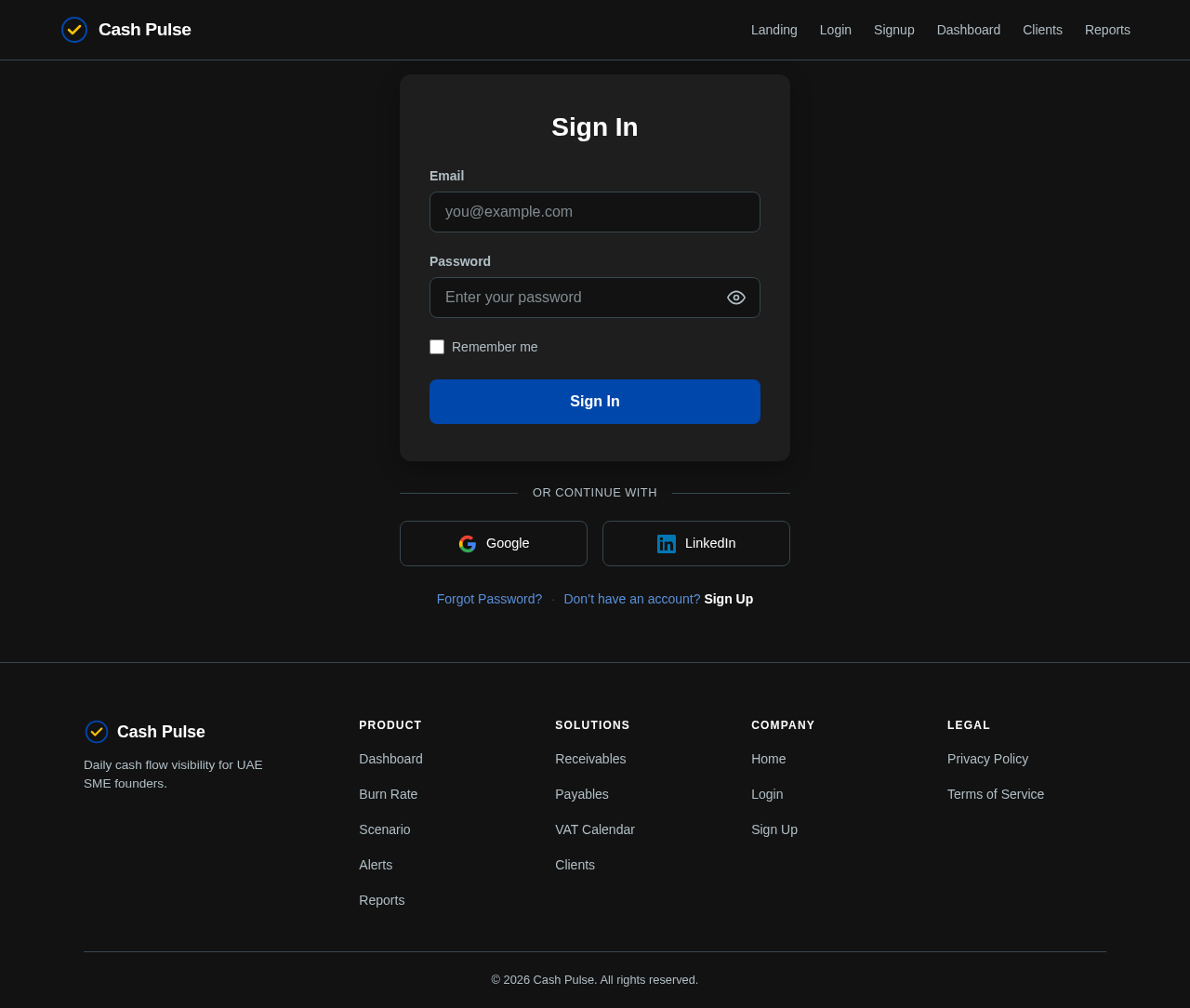Click the Sign In heading
The width and height of the screenshot is (1190, 1008).
(595, 127)
